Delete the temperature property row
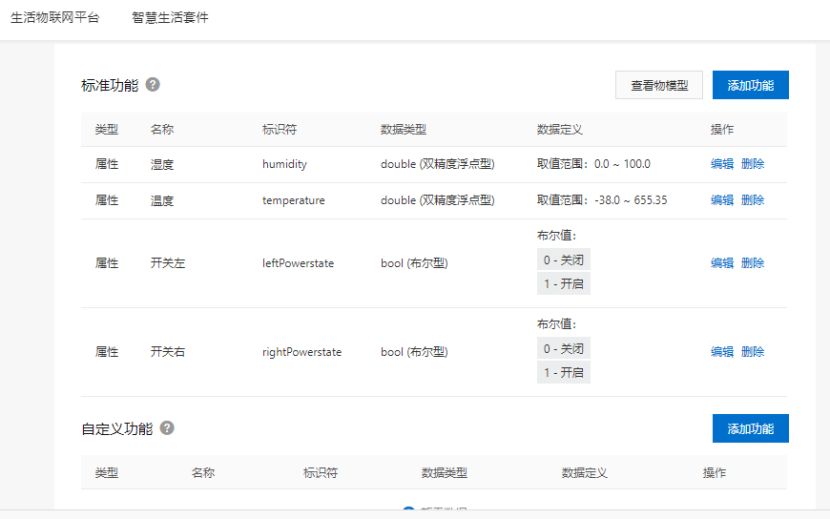Viewport: 830px width, 519px height. click(x=753, y=200)
